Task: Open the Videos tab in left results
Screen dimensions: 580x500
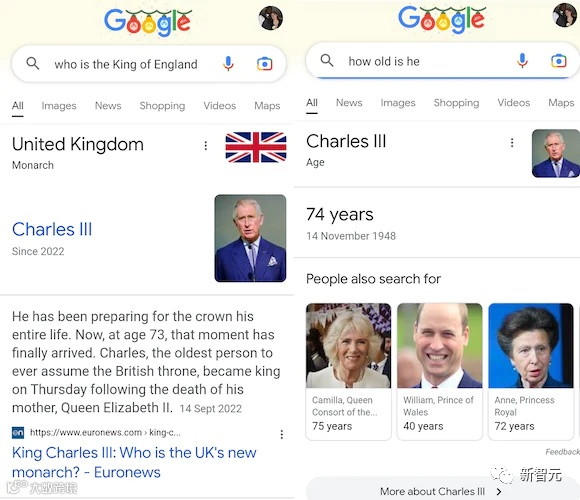Action: point(219,106)
